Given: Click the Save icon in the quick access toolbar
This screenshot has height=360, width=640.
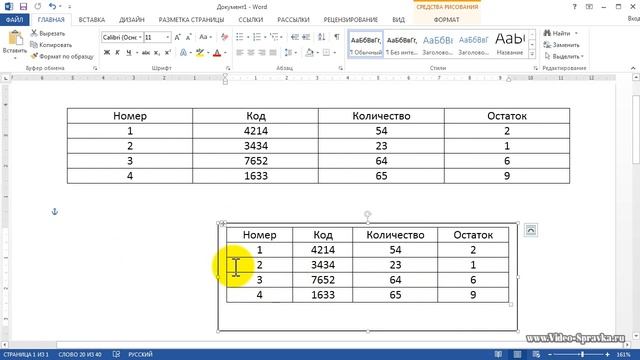Looking at the screenshot, I should click(x=23, y=7).
